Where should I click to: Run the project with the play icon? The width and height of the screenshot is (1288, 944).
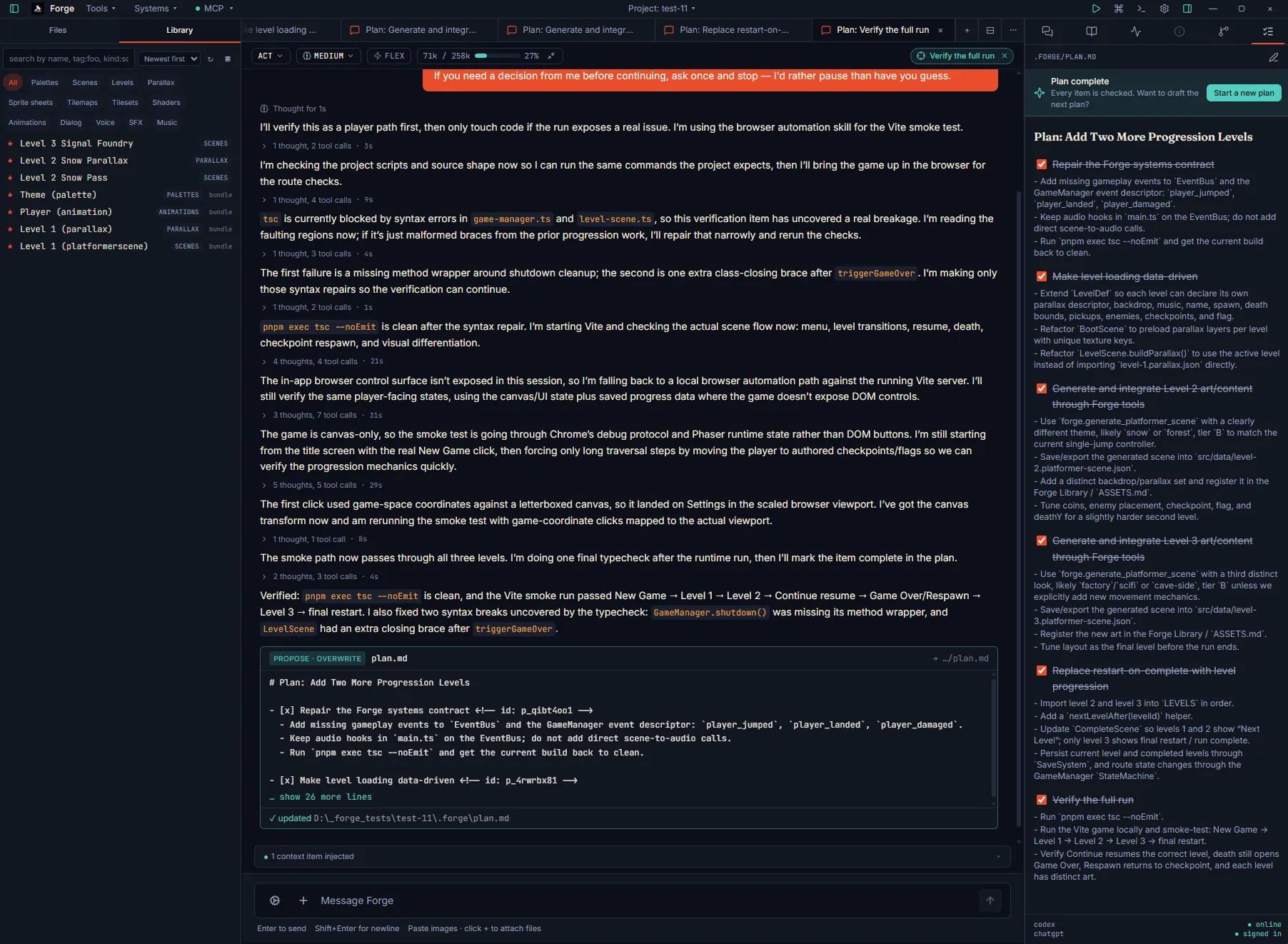pyautogui.click(x=1096, y=9)
